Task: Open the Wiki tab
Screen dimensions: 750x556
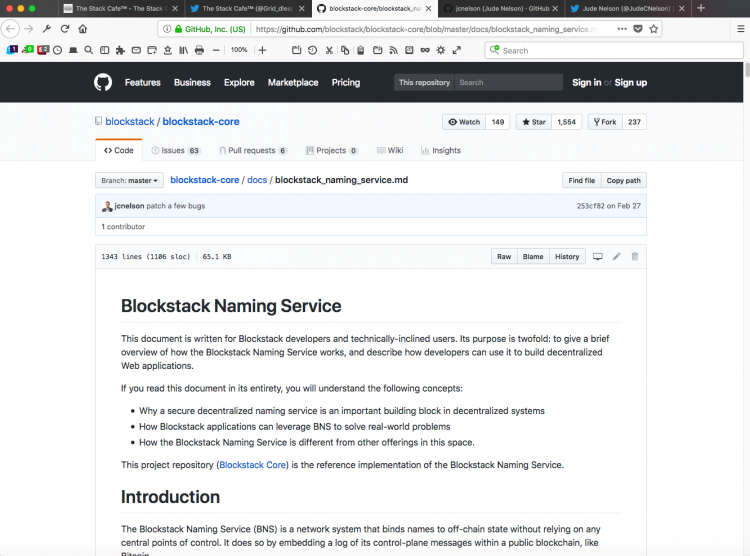Action: click(x=390, y=150)
